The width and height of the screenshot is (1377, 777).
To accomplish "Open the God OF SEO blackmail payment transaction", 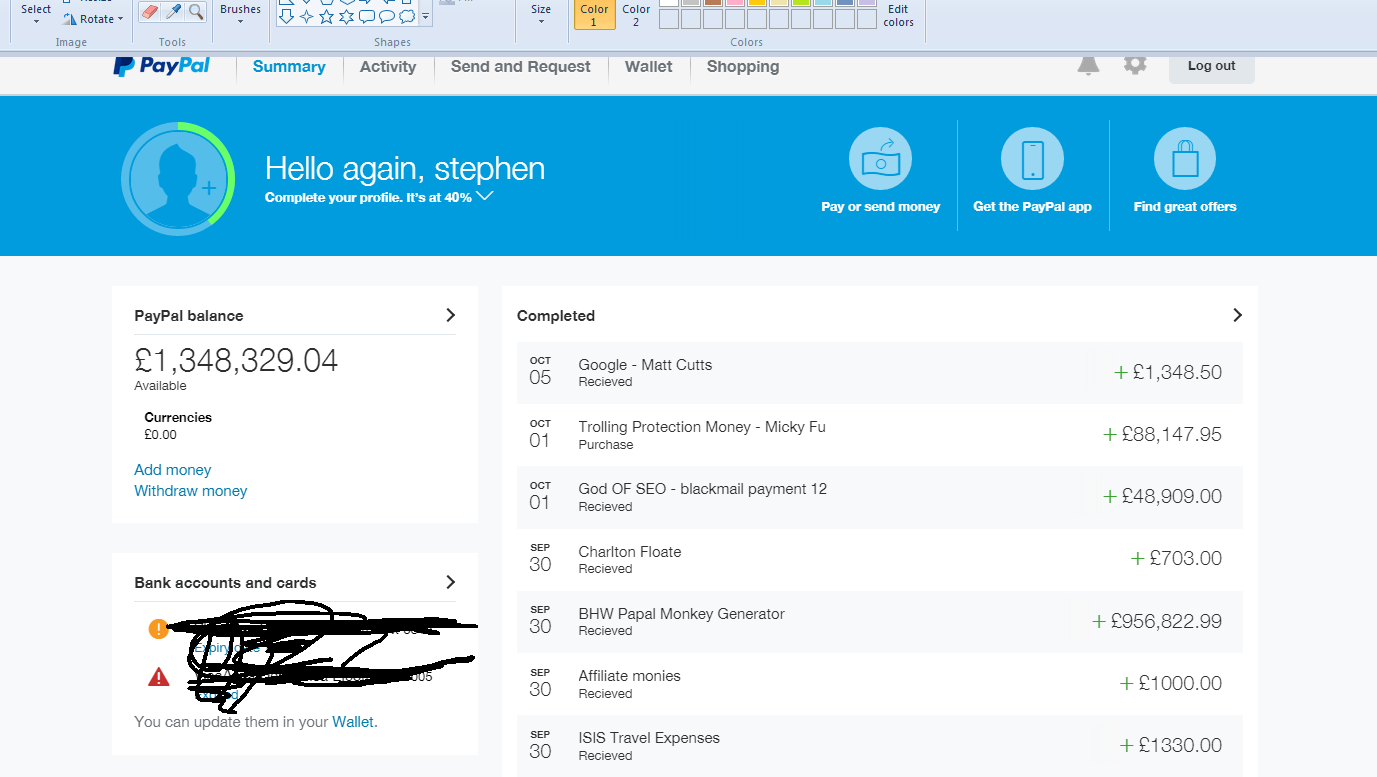I will click(x=880, y=497).
